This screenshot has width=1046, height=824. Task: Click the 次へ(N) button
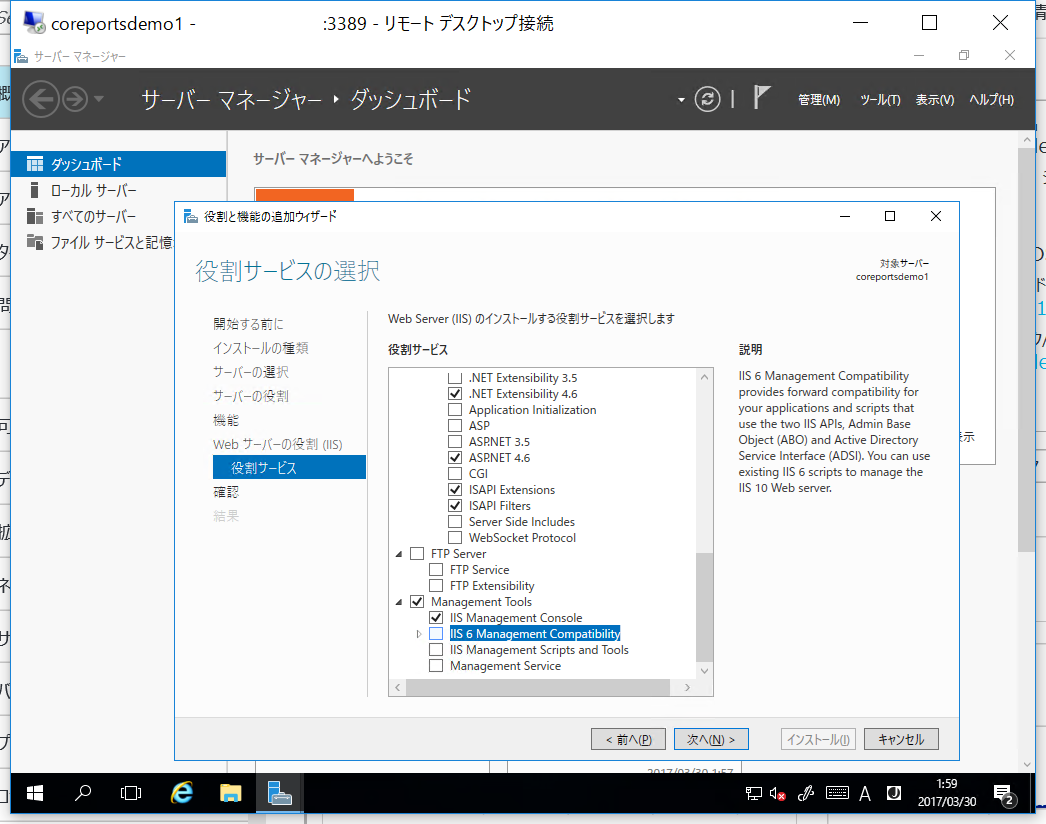[711, 739]
